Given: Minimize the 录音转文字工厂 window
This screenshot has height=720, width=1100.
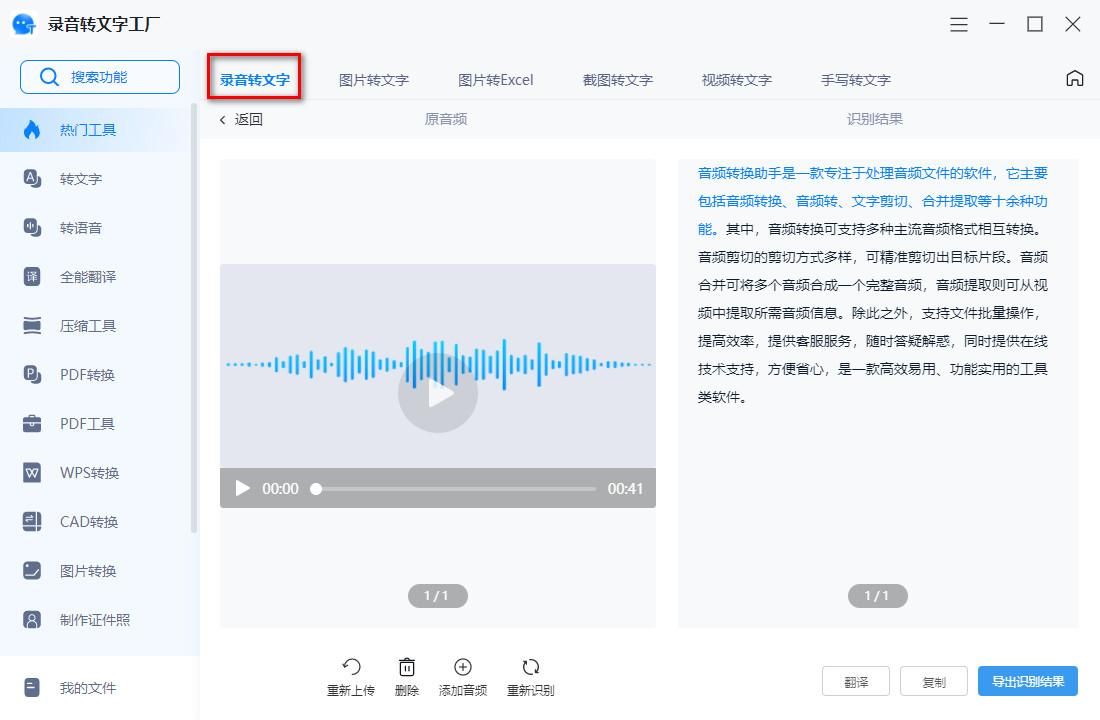Looking at the screenshot, I should 997,25.
